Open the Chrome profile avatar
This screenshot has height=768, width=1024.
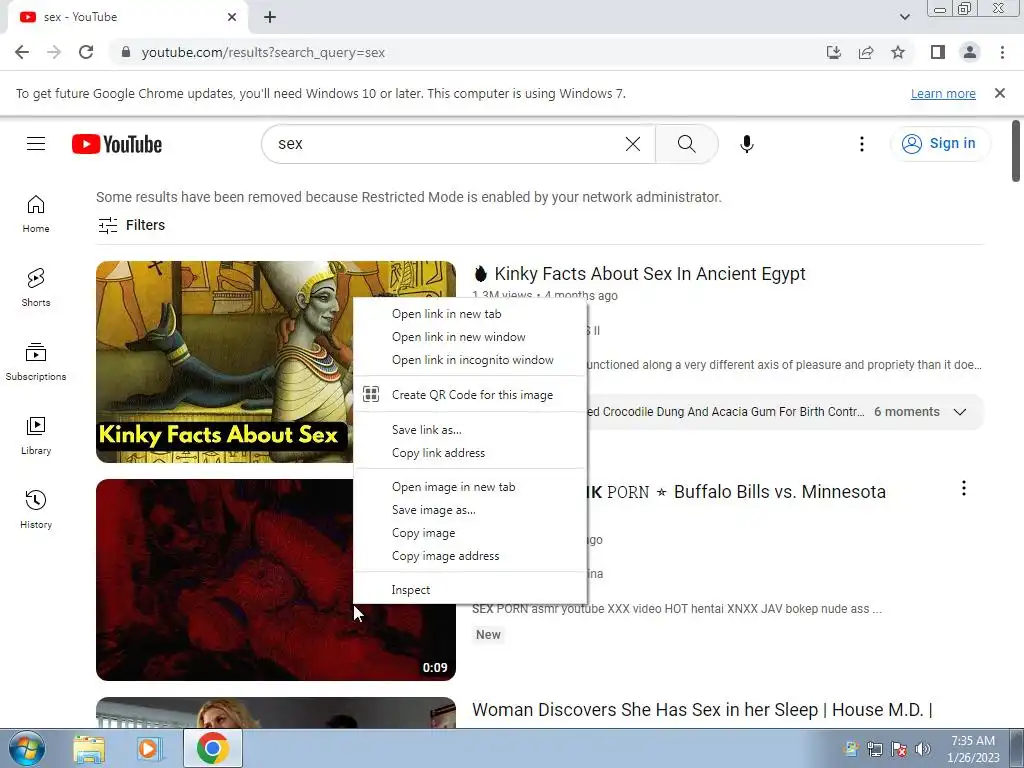970,52
